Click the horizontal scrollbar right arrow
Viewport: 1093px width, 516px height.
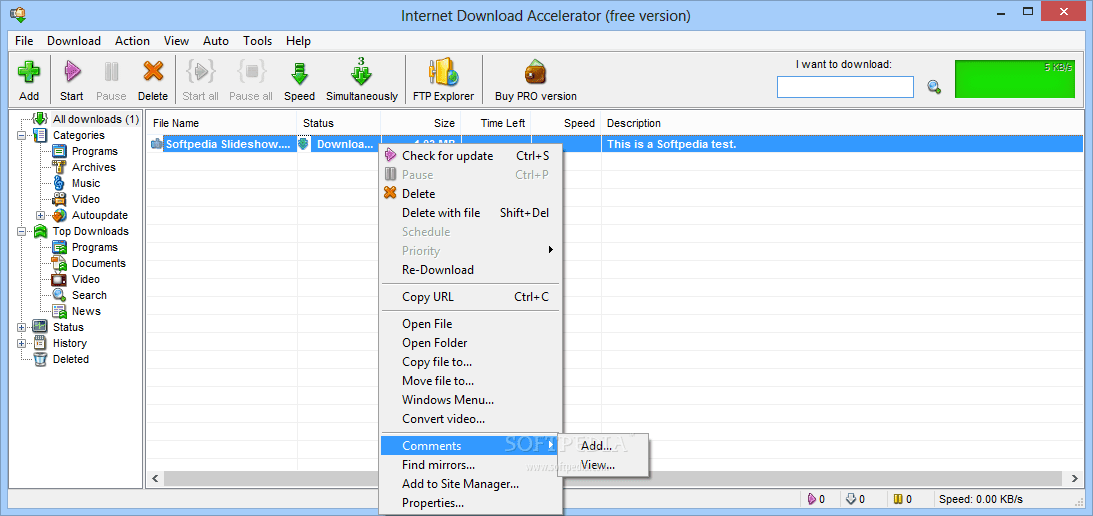point(1074,478)
